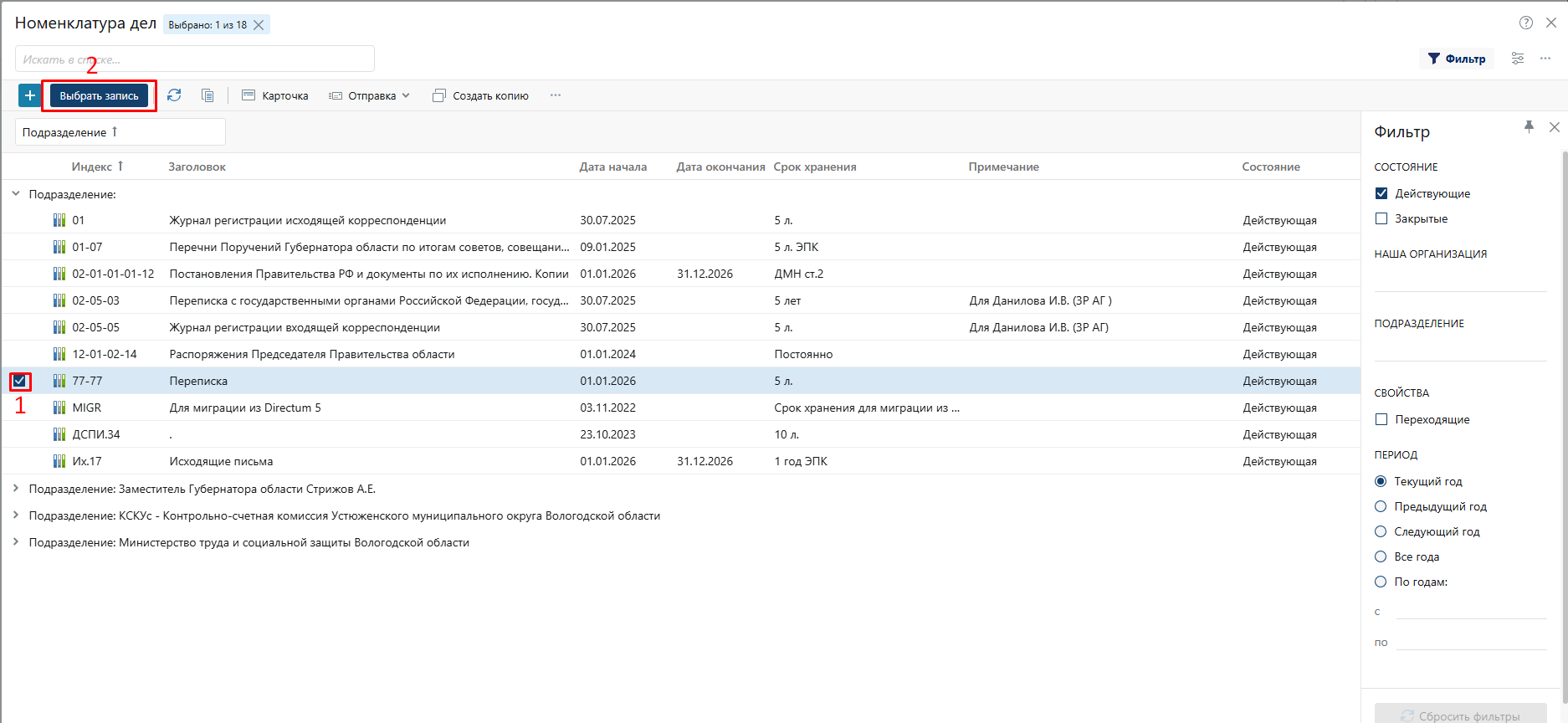Clear selection via X next to 'Выбрано: 1 из 18'
This screenshot has height=723, width=1568.
tap(259, 25)
